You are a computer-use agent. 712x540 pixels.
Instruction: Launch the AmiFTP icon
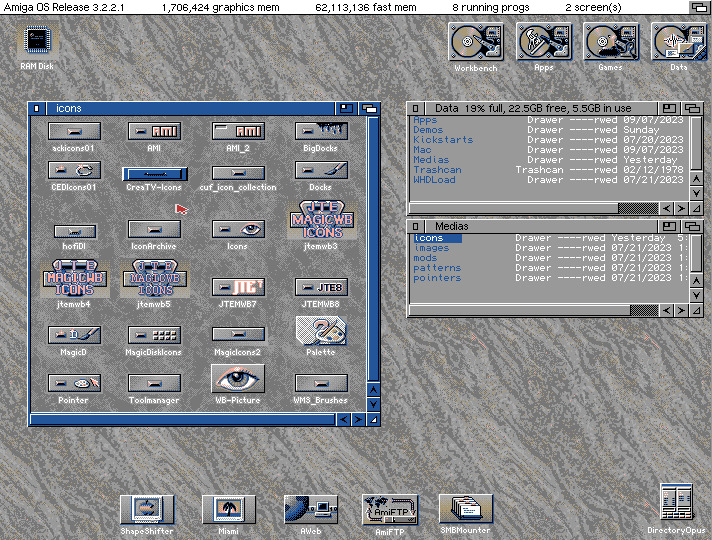pos(390,510)
